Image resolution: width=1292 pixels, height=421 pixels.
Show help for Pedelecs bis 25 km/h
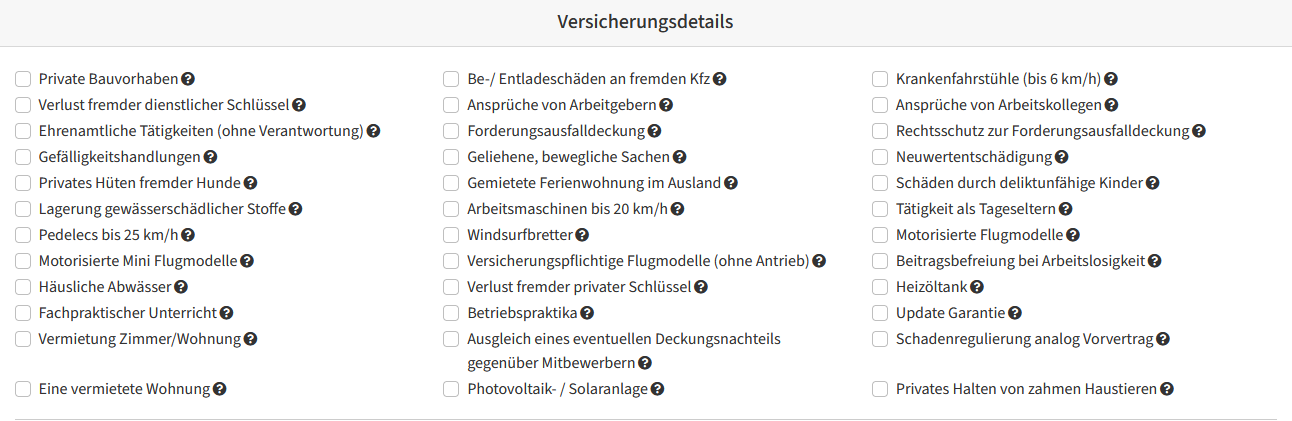[x=188, y=235]
